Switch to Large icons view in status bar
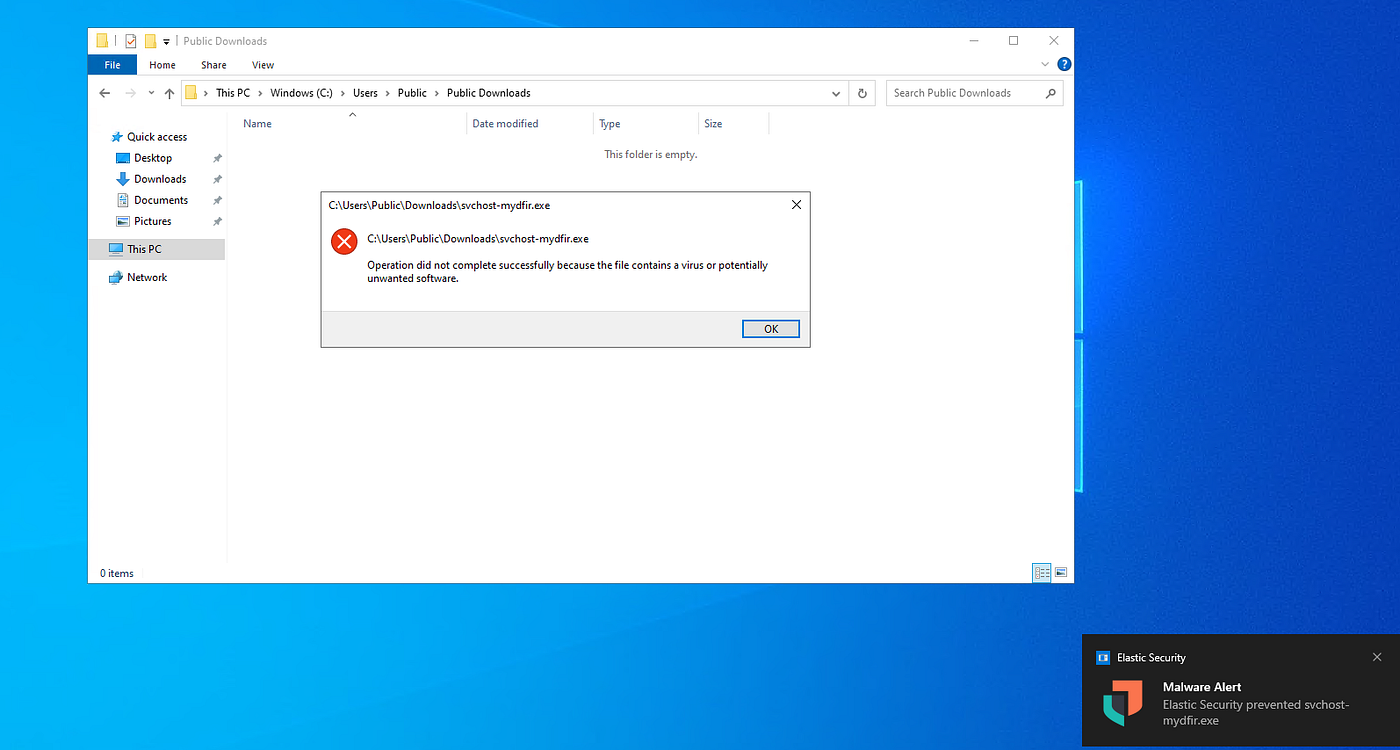The width and height of the screenshot is (1400, 750). (1061, 573)
